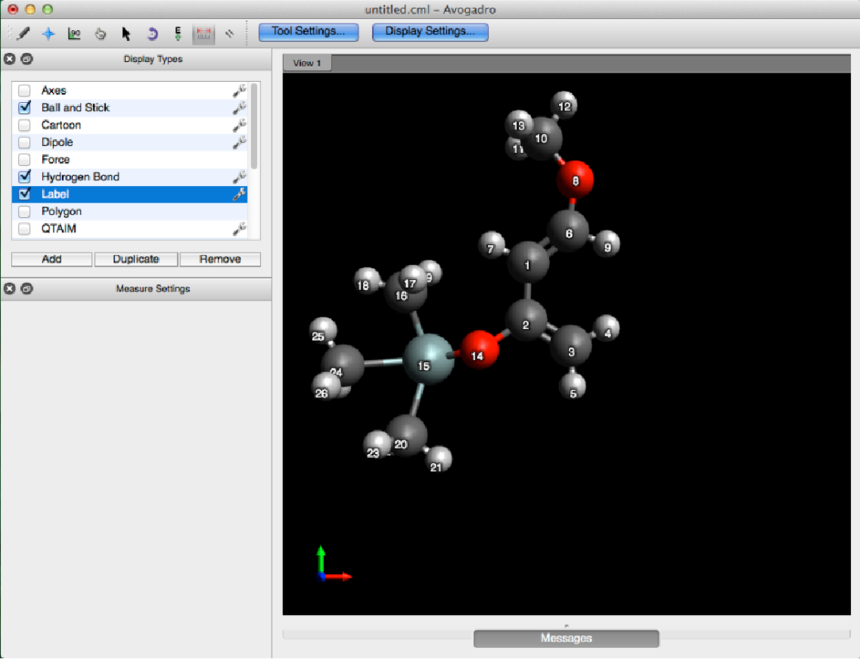Viewport: 860px width, 659px height.
Task: Click the Display Types list scrollbar
Action: [254, 125]
